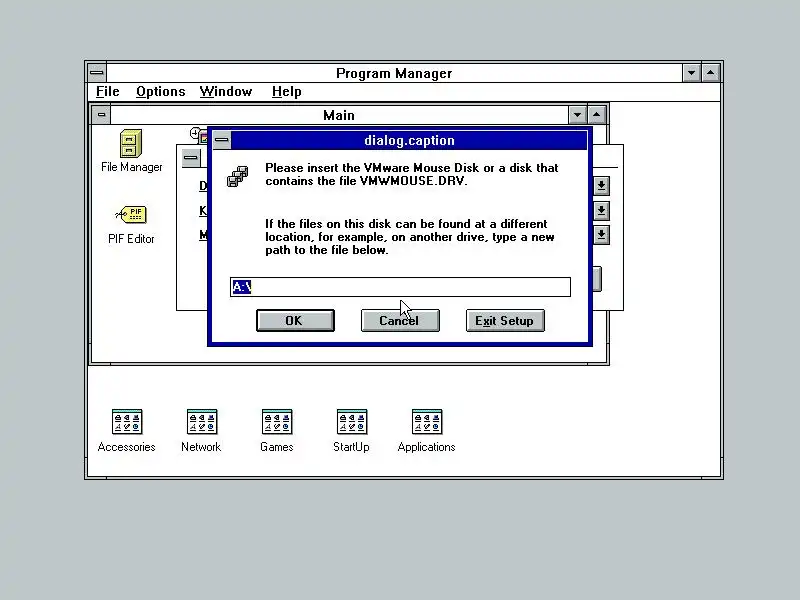Open the Accessories program group
This screenshot has height=600, width=800.
pyautogui.click(x=127, y=431)
